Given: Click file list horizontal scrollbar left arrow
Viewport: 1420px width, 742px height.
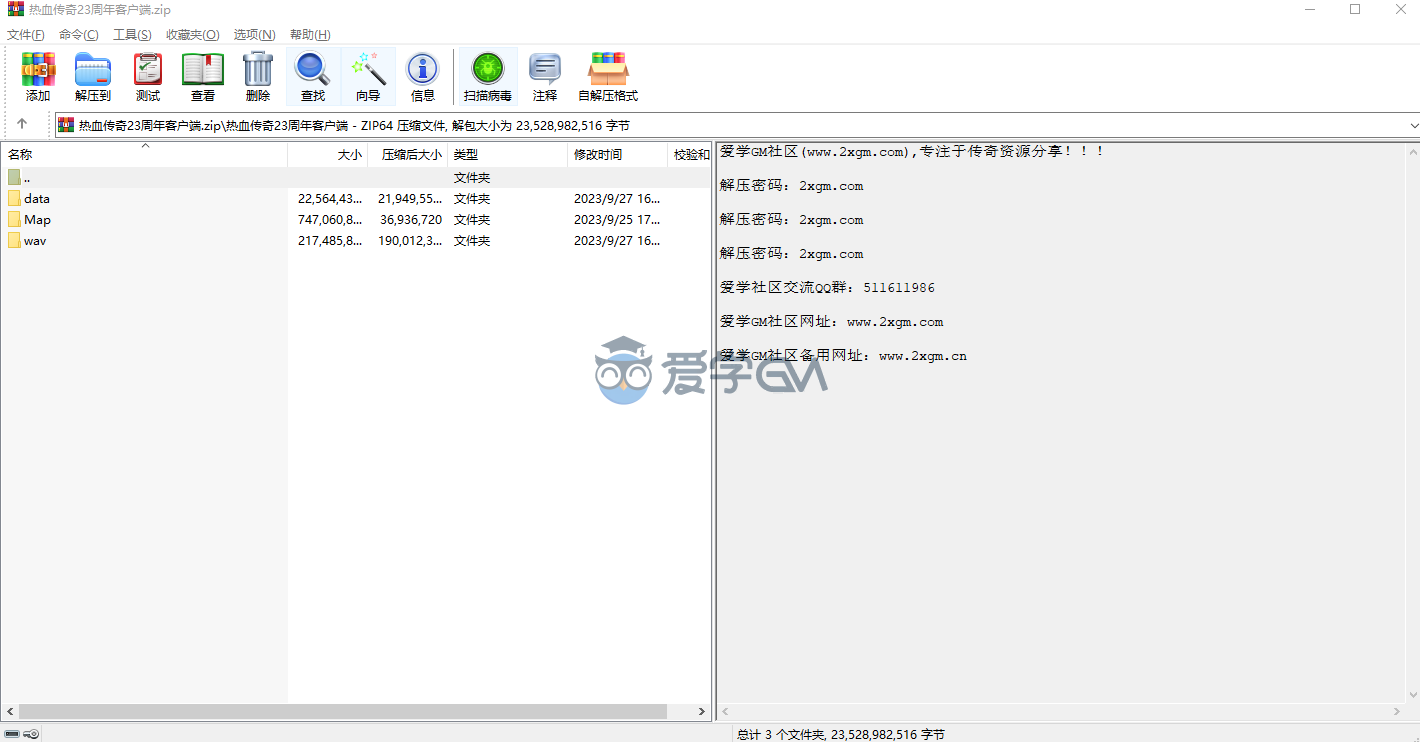Looking at the screenshot, I should 9,711.
